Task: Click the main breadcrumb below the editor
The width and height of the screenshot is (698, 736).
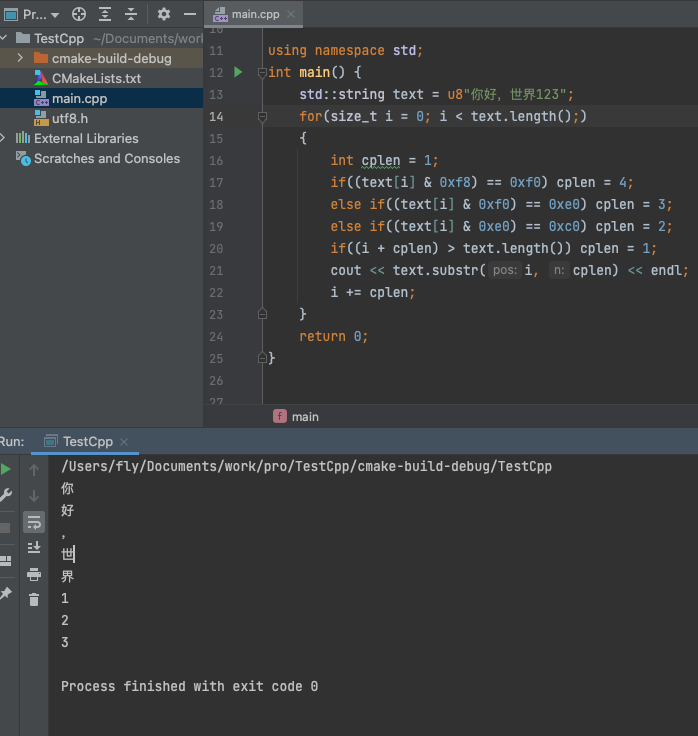Action: click(305, 416)
